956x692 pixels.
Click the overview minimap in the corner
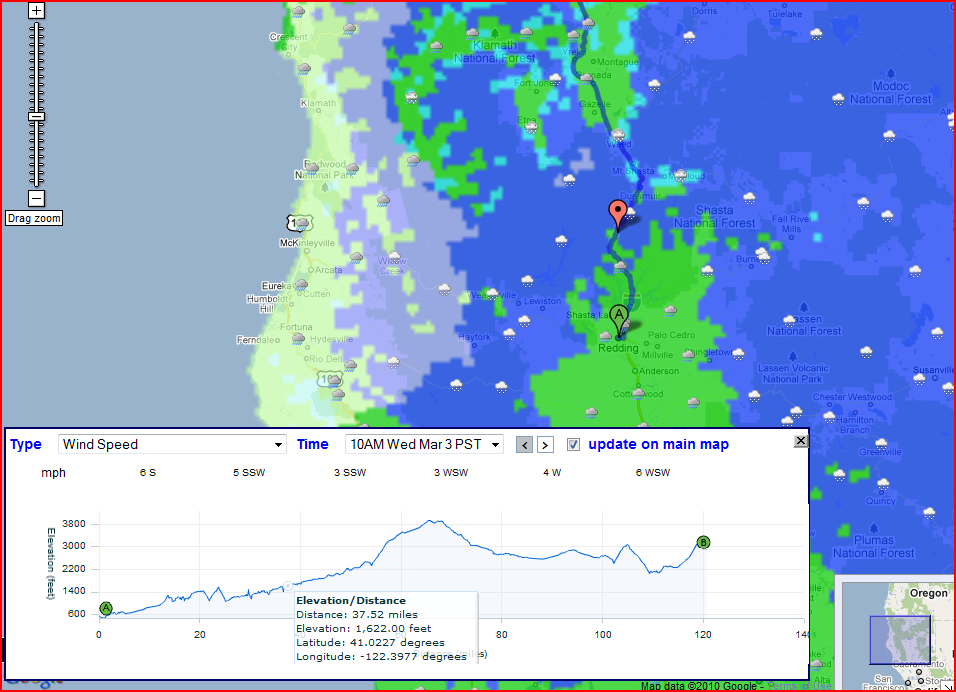895,633
